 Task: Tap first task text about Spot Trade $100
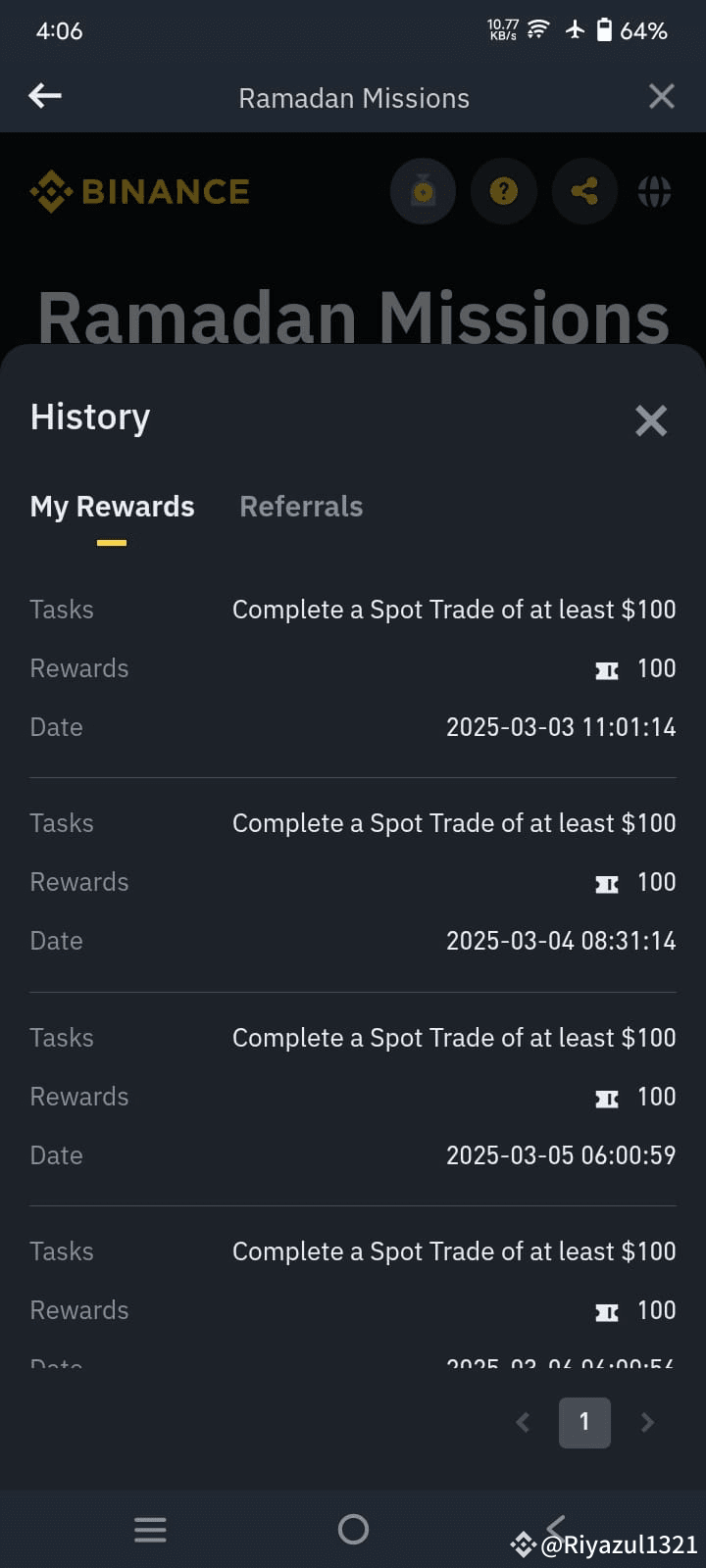[454, 610]
